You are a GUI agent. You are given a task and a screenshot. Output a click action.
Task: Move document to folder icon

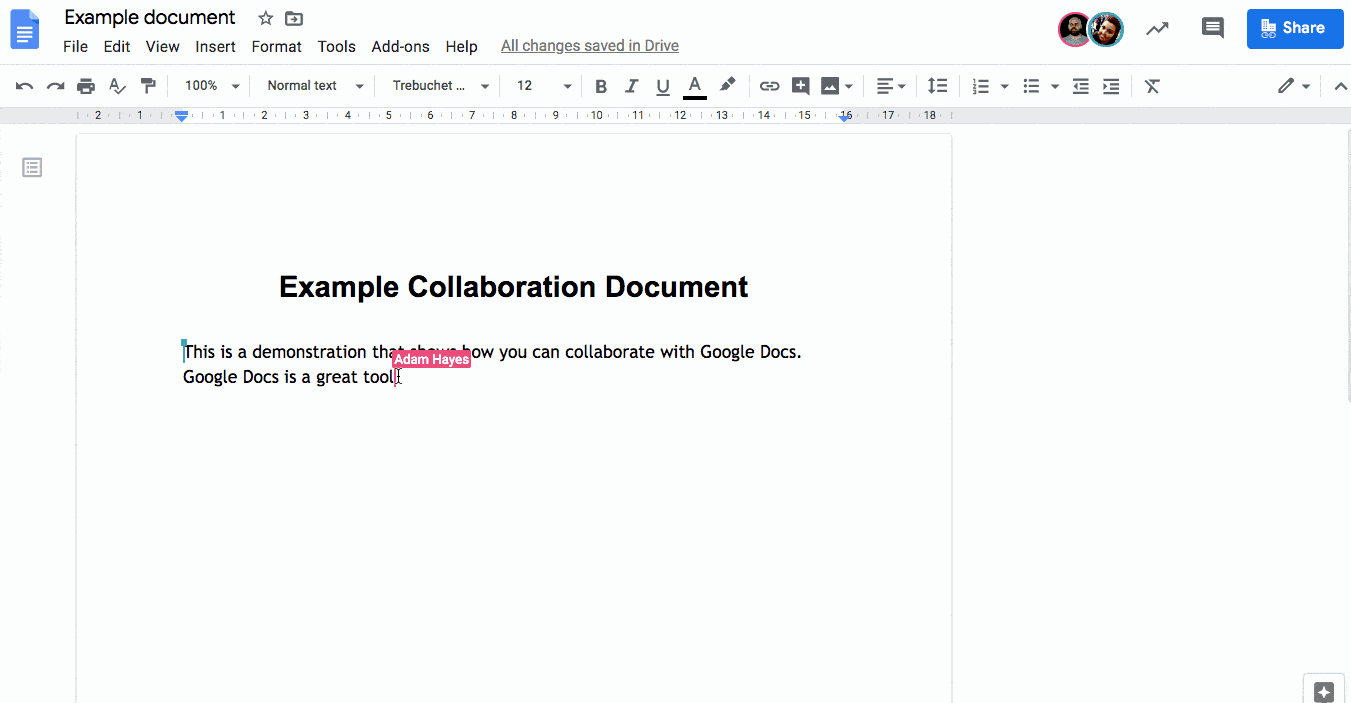pyautogui.click(x=293, y=18)
